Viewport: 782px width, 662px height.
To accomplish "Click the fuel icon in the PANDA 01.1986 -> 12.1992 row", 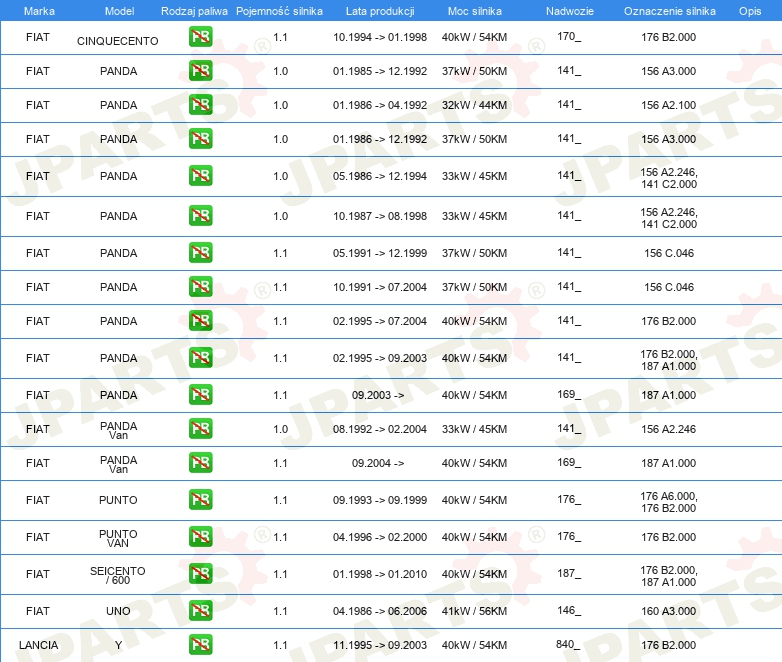I will 200,139.
